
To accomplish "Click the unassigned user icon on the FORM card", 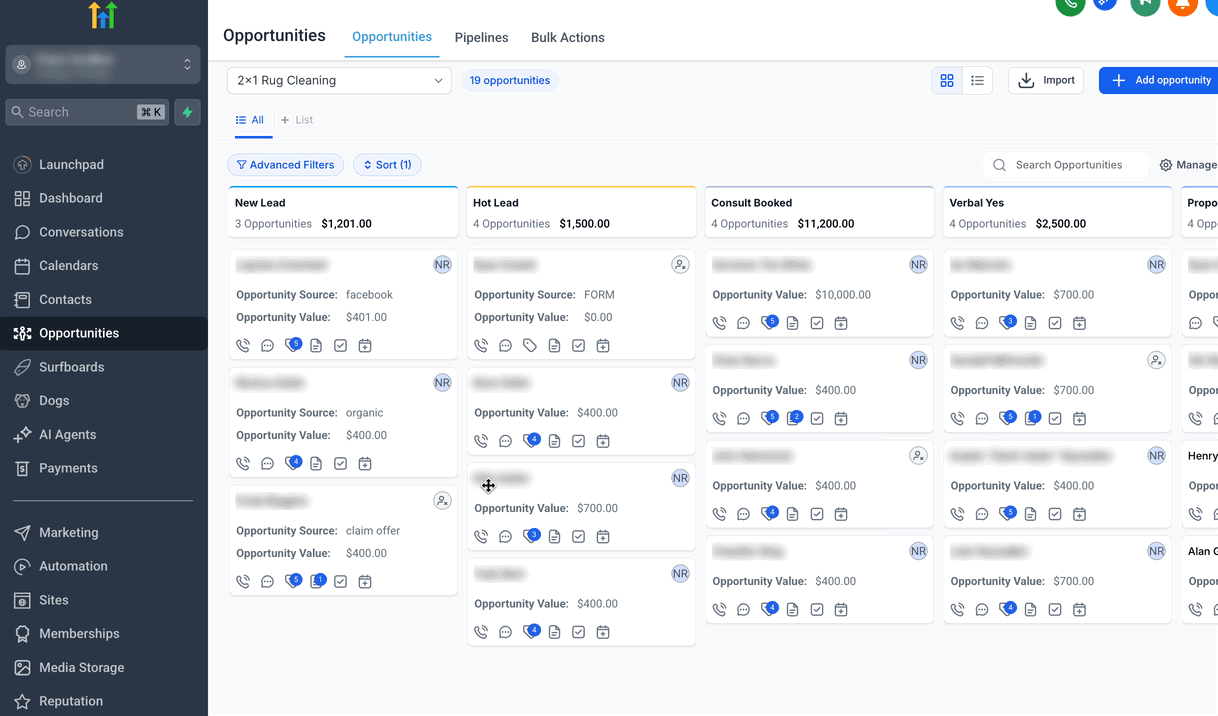I will pyautogui.click(x=680, y=265).
